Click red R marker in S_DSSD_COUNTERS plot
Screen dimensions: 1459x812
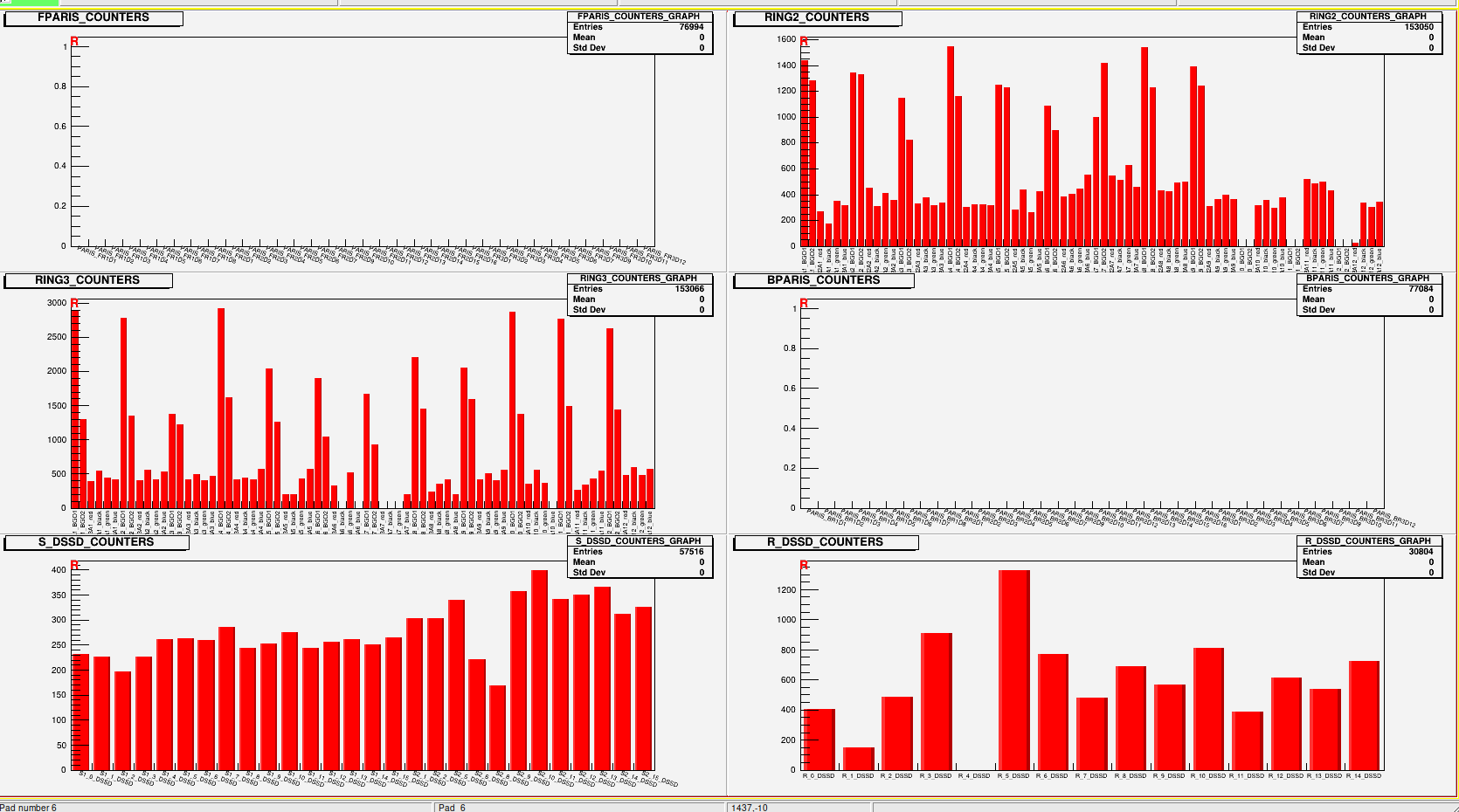pyautogui.click(x=74, y=566)
